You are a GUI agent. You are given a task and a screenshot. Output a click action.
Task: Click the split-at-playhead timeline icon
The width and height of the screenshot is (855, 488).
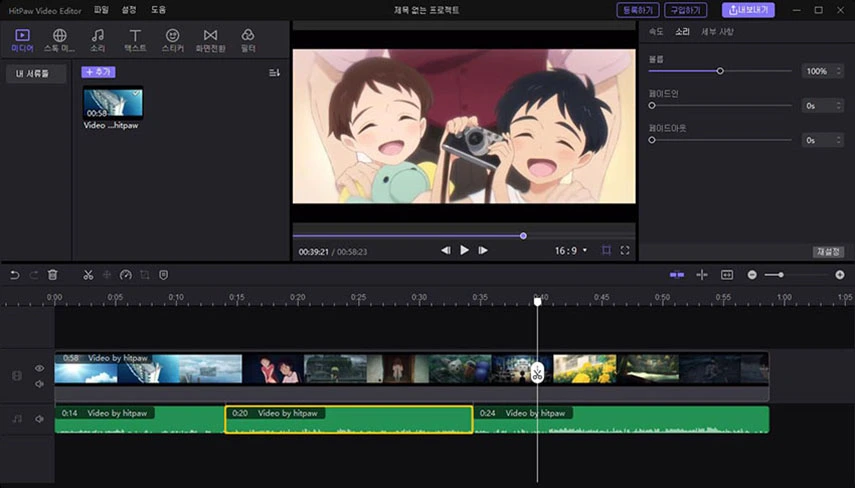coord(702,275)
